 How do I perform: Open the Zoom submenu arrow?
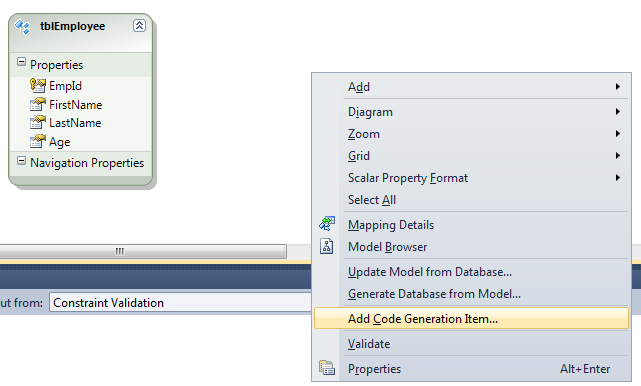618,134
